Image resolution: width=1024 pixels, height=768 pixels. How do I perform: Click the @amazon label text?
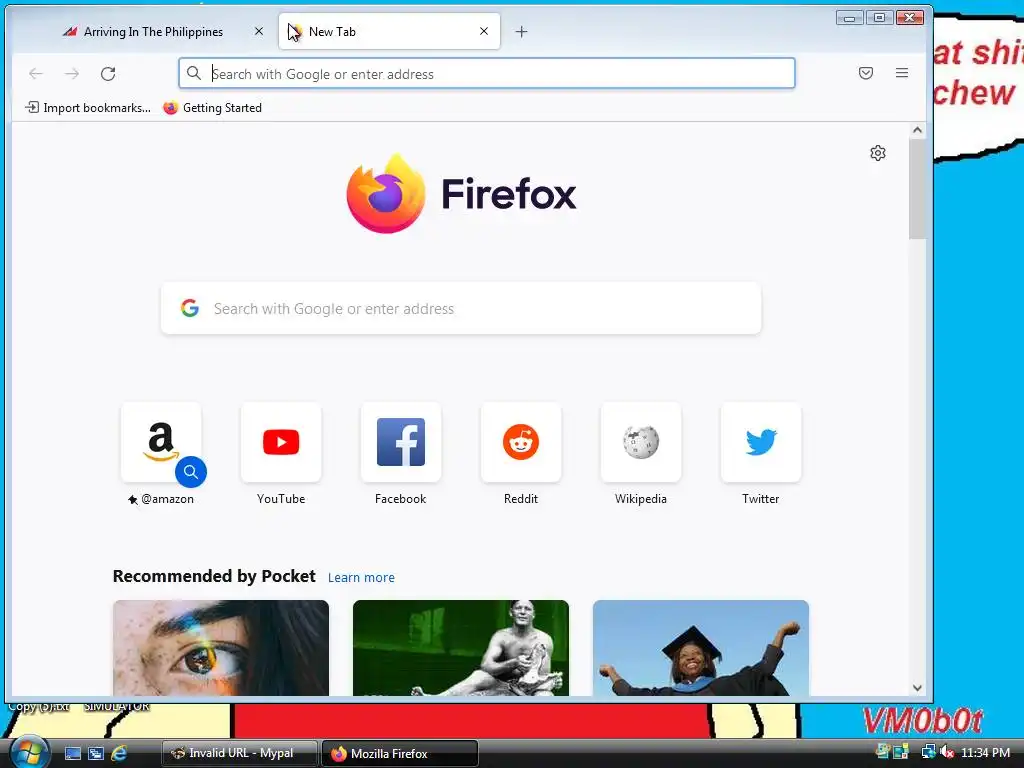coord(167,499)
